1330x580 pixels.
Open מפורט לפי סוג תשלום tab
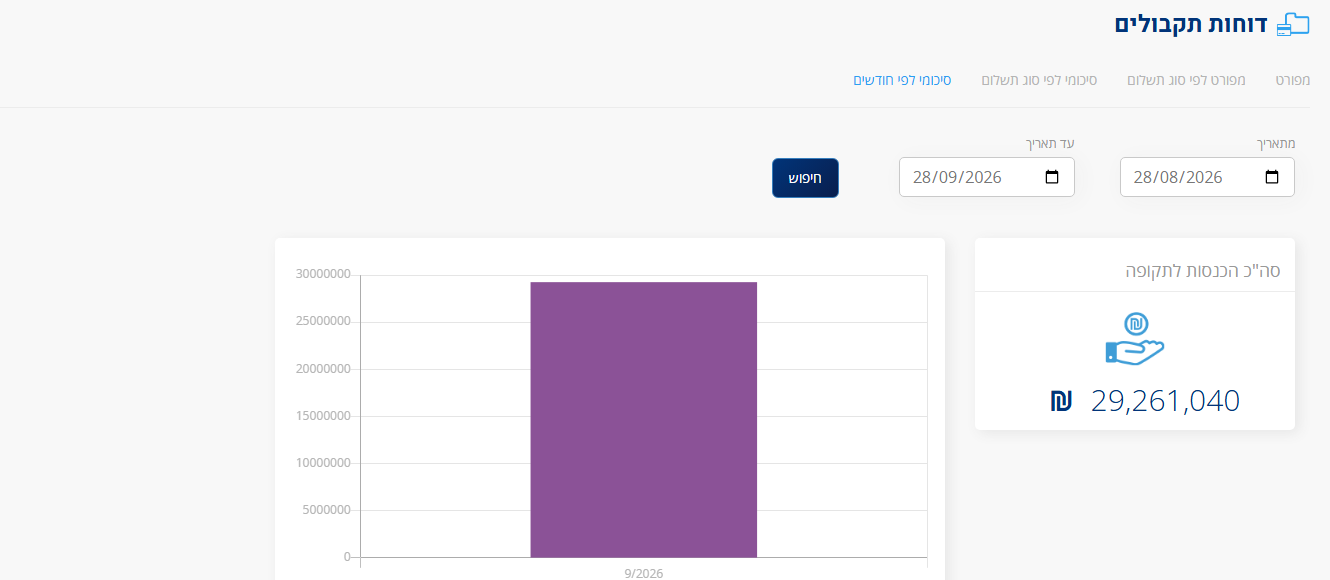point(1186,79)
